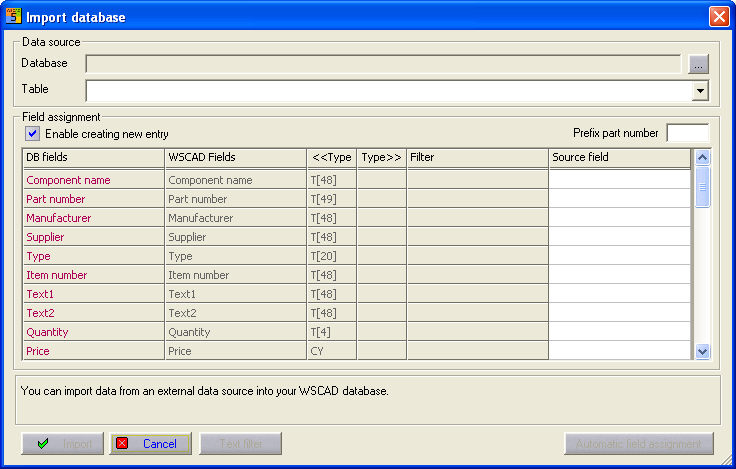The height and width of the screenshot is (469, 736).
Task: Click the CY type cell for Price
Action: [332, 351]
